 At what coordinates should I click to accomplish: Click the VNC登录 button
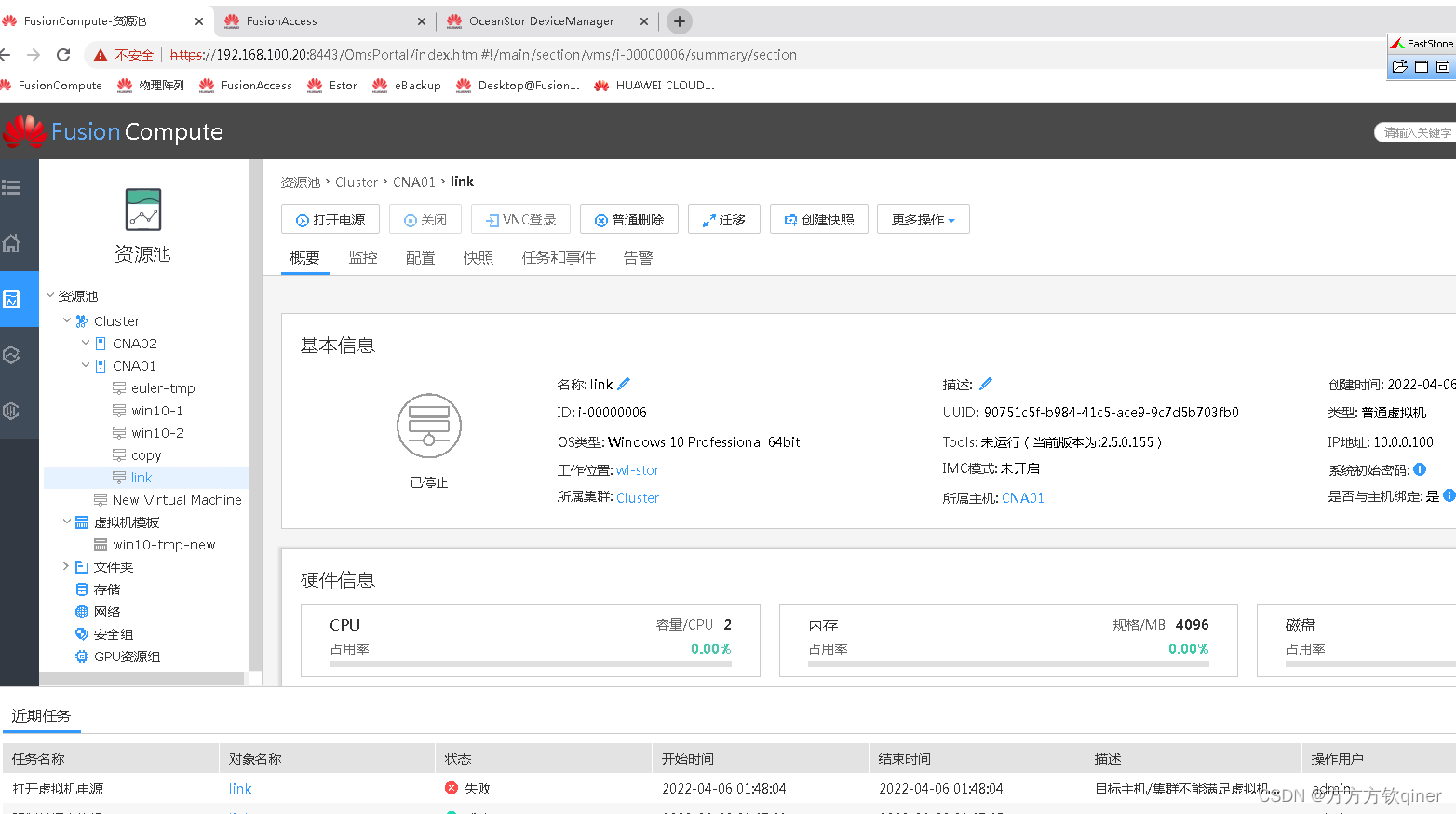pyautogui.click(x=520, y=220)
